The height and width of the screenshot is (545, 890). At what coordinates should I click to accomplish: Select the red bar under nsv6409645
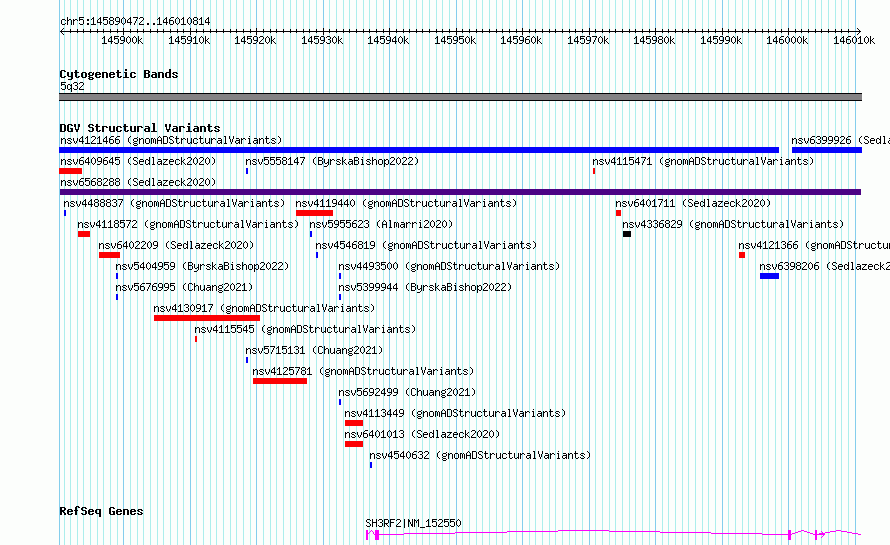71,171
